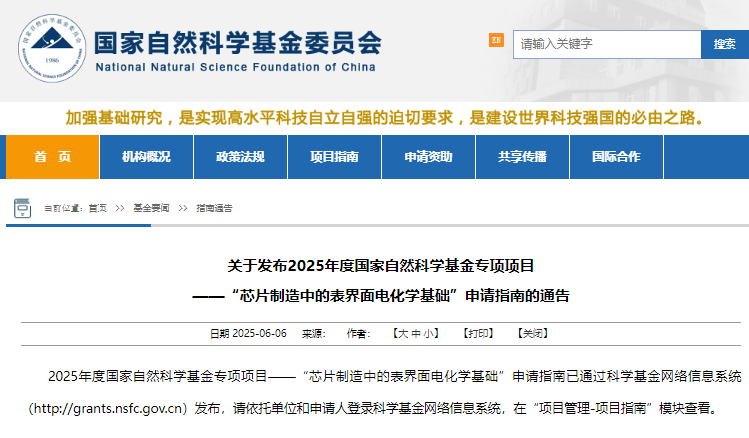Open the 申请资助 menu item
The width and height of the screenshot is (749, 438).
428,157
